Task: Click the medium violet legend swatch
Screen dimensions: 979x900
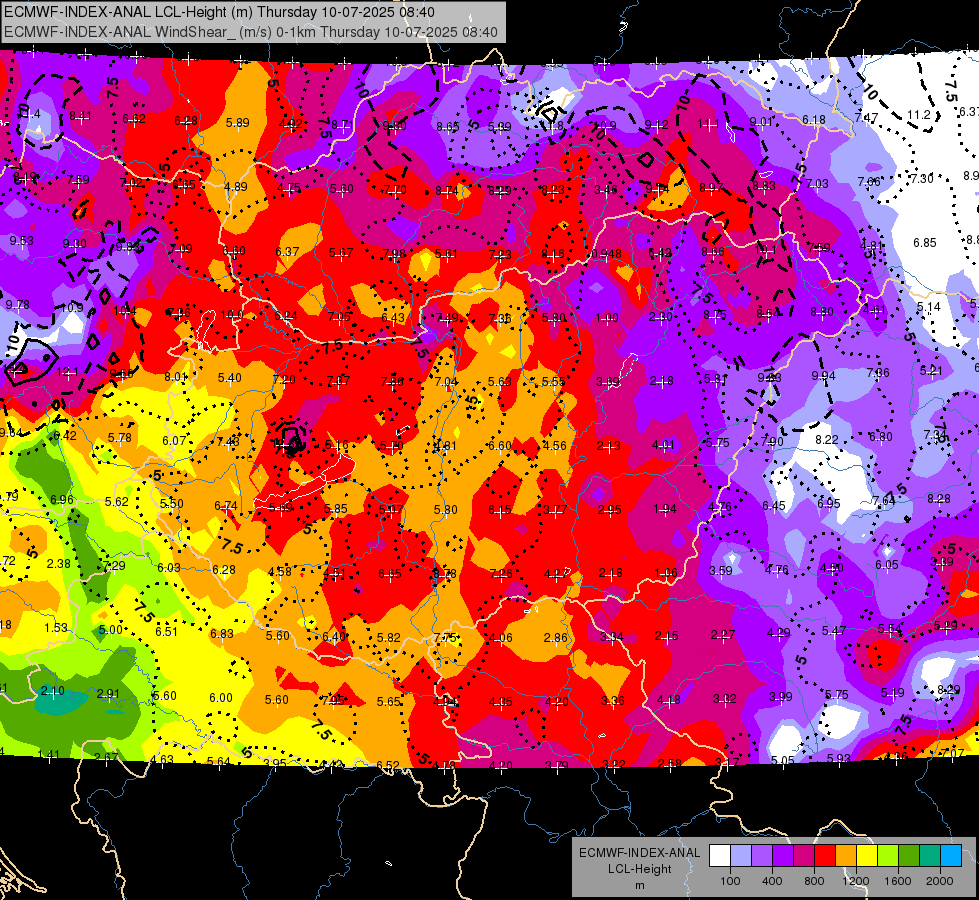Action: tap(762, 856)
